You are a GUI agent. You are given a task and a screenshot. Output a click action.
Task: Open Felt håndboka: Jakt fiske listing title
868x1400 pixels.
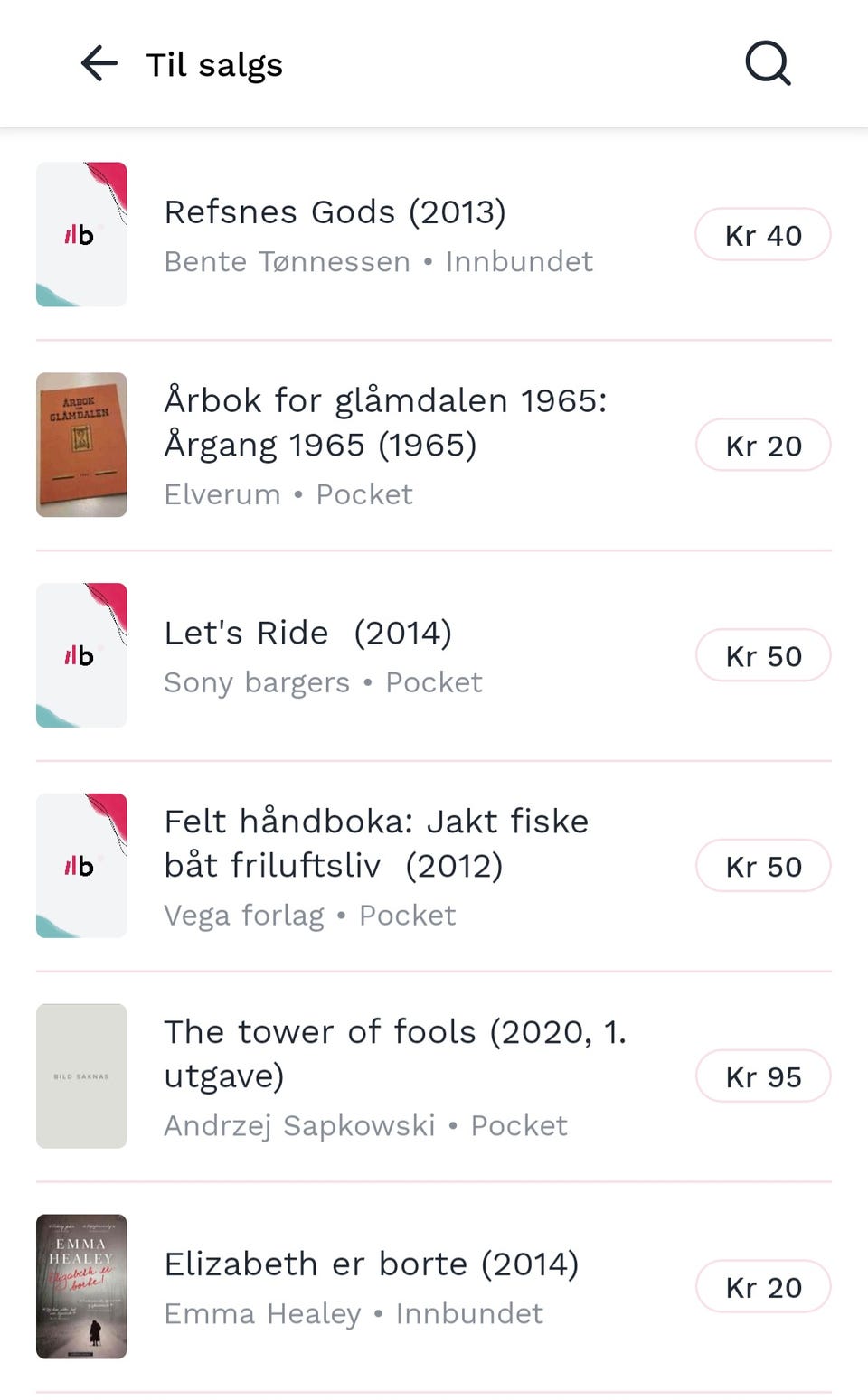(x=376, y=843)
